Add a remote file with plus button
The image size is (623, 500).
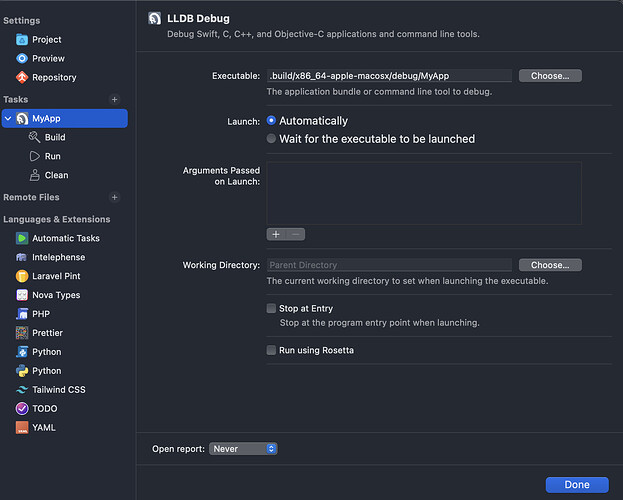tap(114, 197)
